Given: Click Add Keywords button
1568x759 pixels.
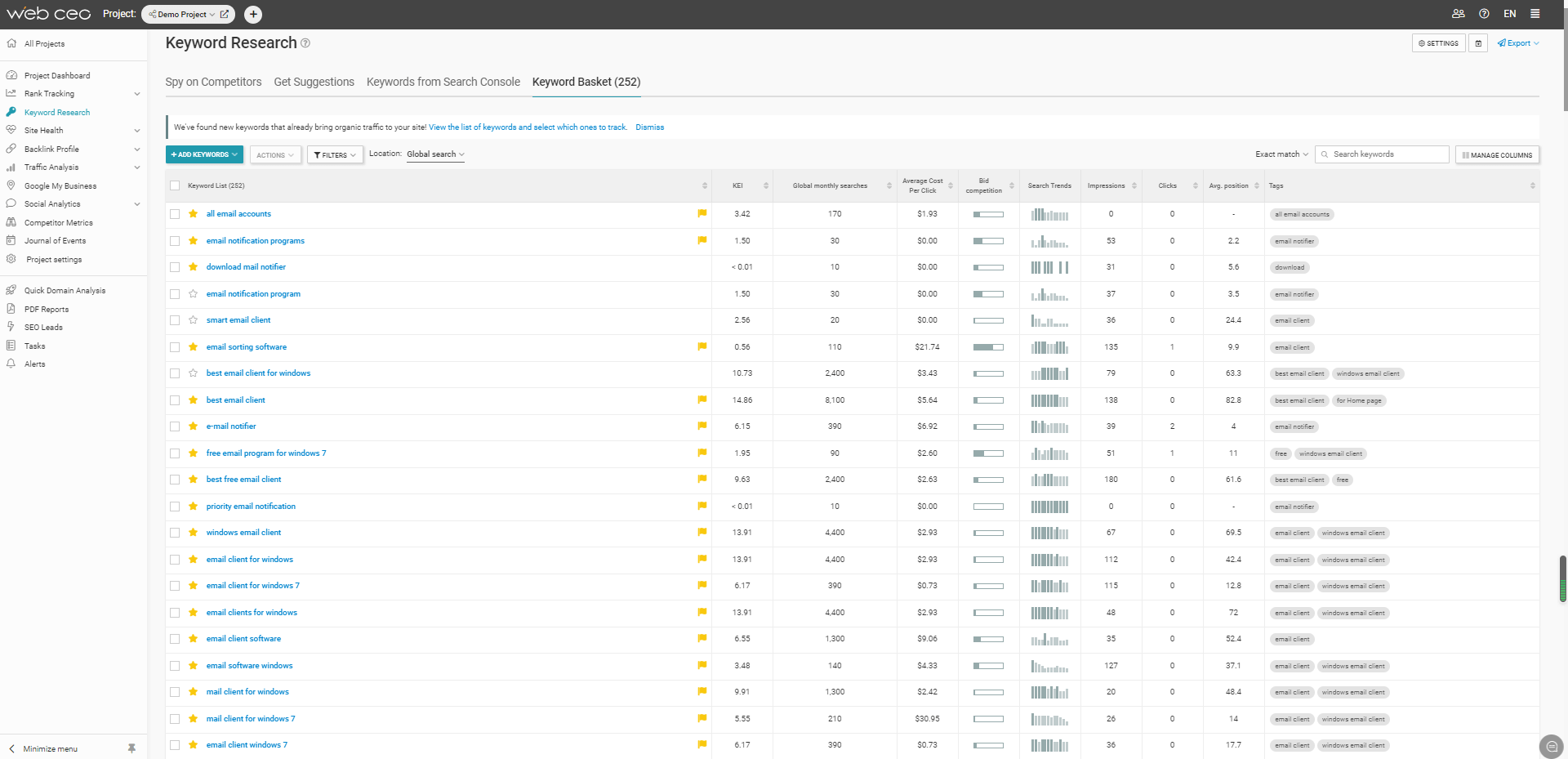Looking at the screenshot, I should (x=204, y=154).
